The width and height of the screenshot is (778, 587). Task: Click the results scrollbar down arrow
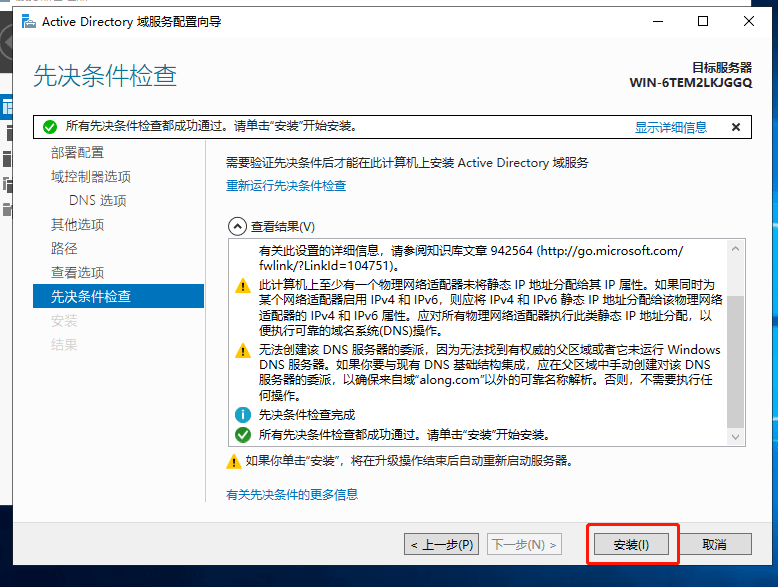click(735, 437)
